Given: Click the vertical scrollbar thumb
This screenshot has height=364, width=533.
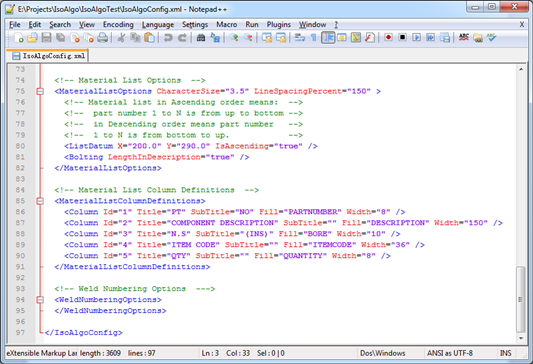Looking at the screenshot, I should click(x=520, y=299).
